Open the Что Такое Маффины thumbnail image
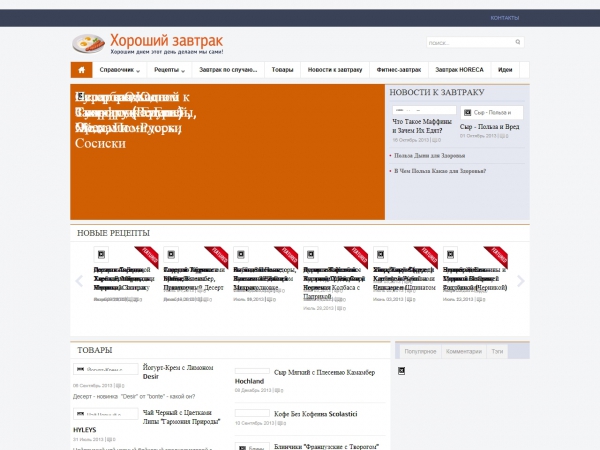Image resolution: width=600 pixels, height=450 pixels. coord(424,110)
